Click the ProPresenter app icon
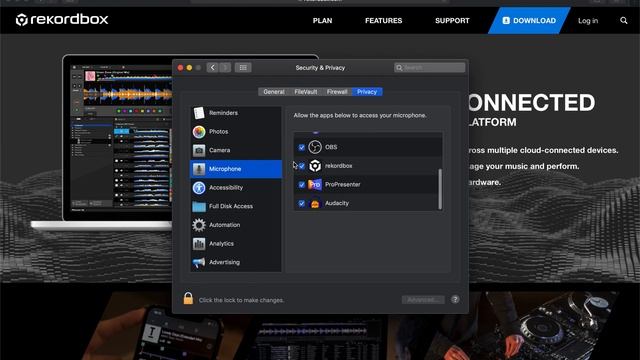Image resolution: width=640 pixels, height=360 pixels. 315,184
